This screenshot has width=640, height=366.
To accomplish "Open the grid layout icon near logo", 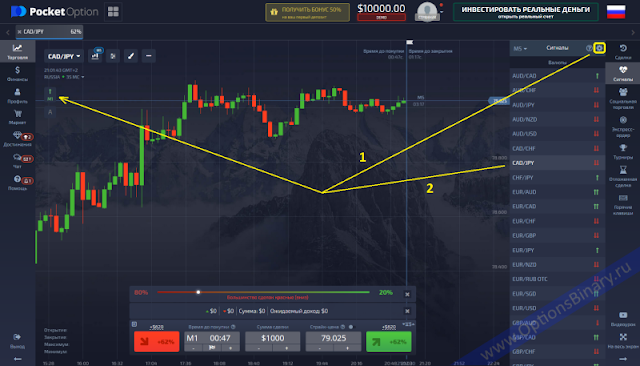I will [x=113, y=11].
